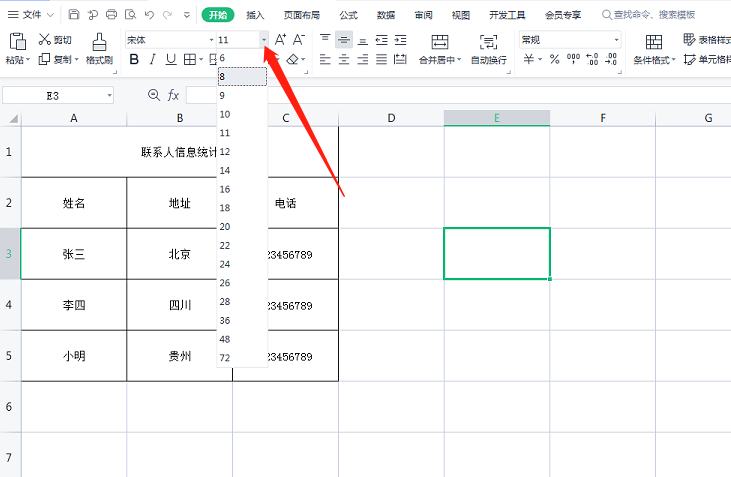Viewport: 731px width, 477px height.
Task: Click Merge and Center icon
Action: (440, 42)
